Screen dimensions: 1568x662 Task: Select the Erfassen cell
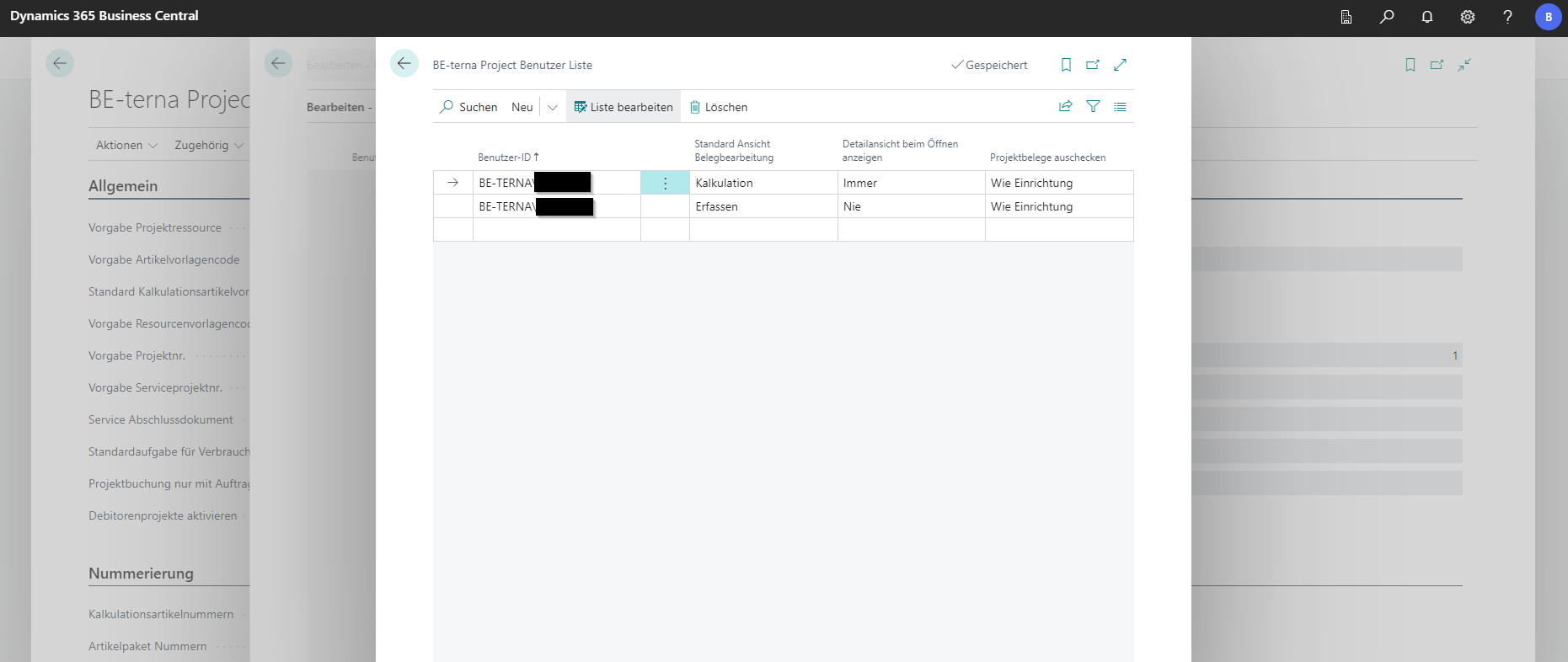[x=763, y=206]
